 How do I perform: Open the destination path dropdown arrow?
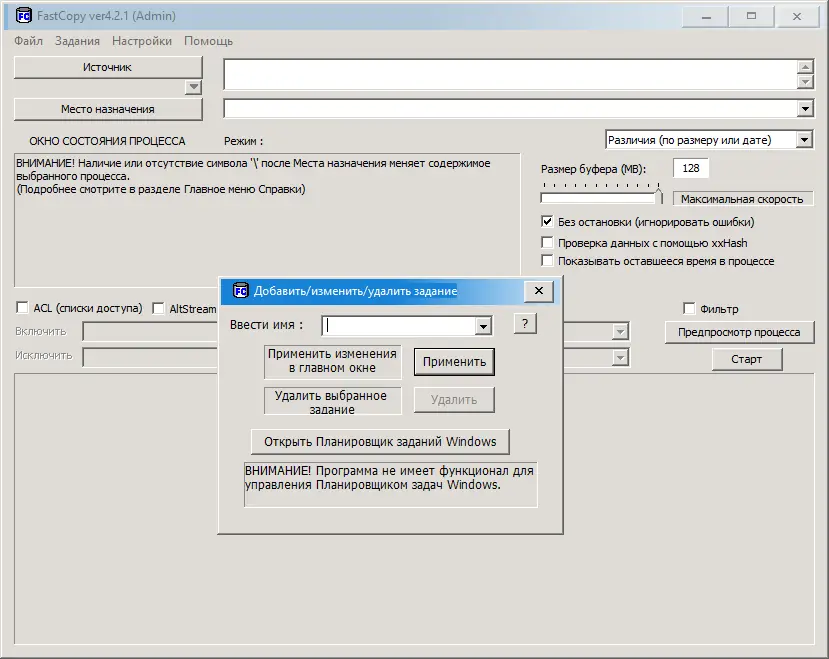click(x=805, y=109)
